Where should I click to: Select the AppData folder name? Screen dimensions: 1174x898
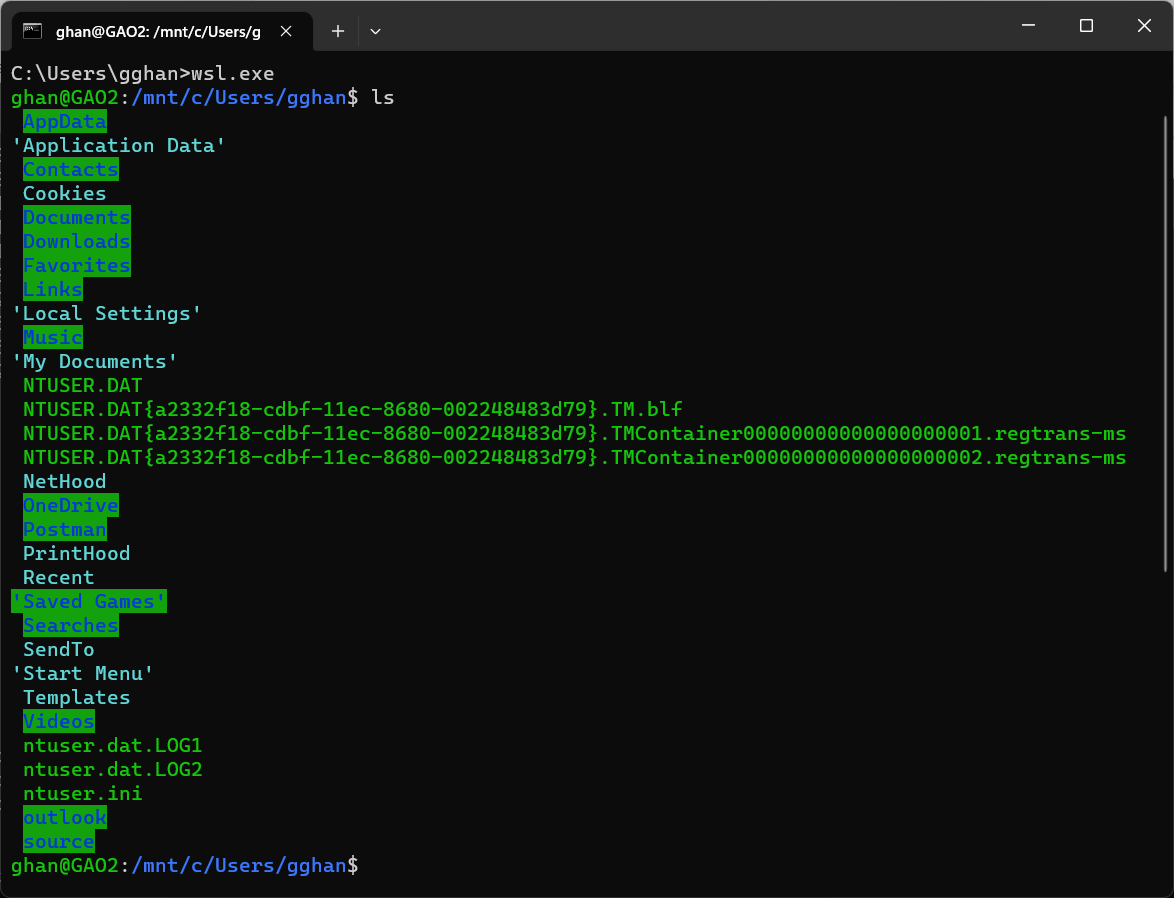64,121
